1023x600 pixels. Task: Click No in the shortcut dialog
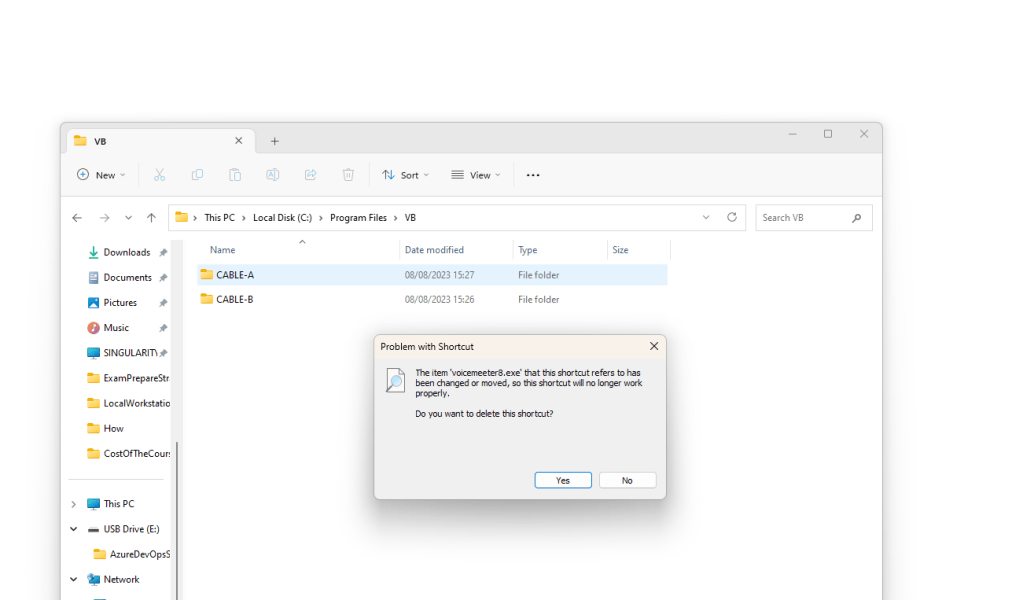click(627, 480)
